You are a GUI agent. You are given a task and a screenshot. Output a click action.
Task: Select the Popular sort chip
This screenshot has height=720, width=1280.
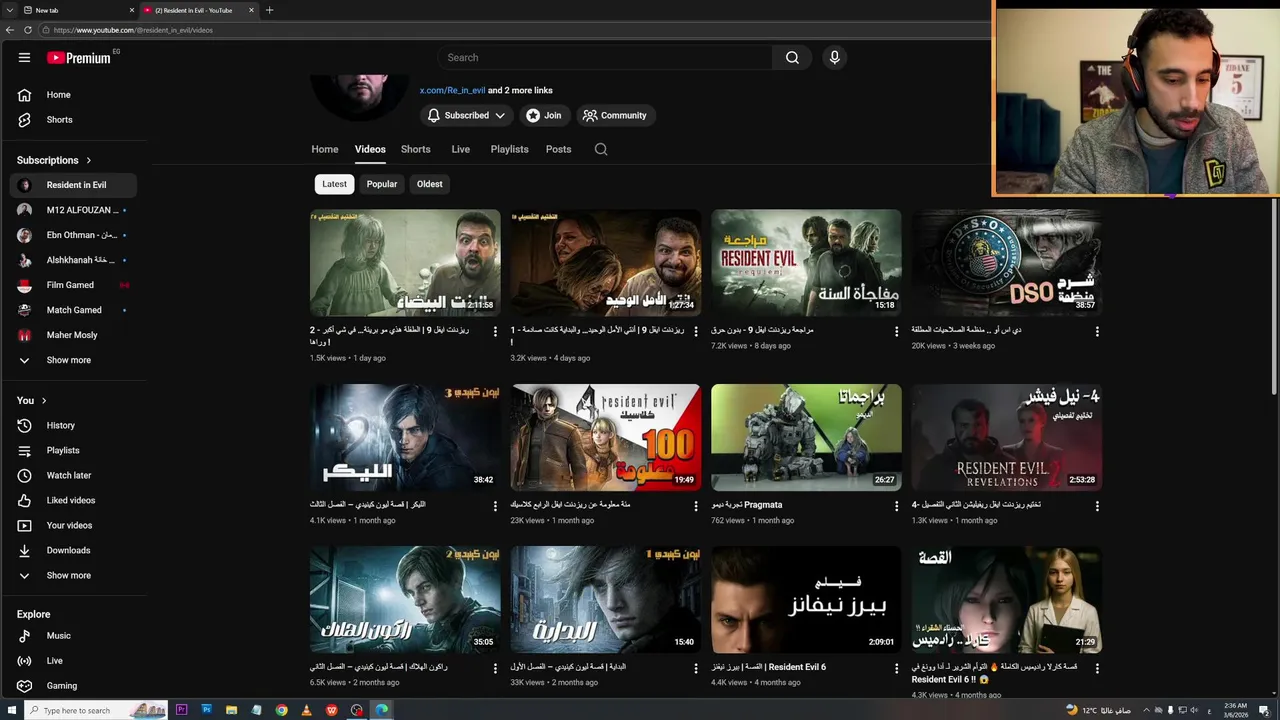click(x=381, y=184)
